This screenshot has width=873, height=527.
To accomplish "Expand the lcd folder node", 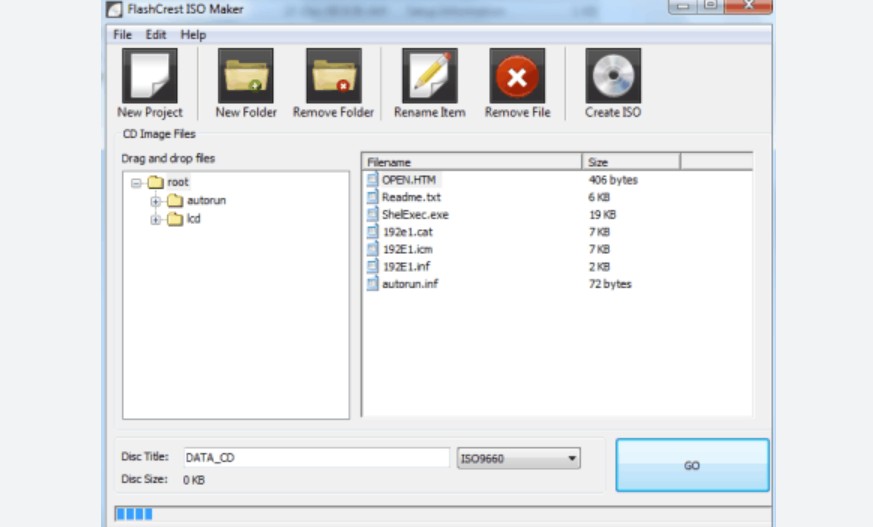I will tap(155, 219).
